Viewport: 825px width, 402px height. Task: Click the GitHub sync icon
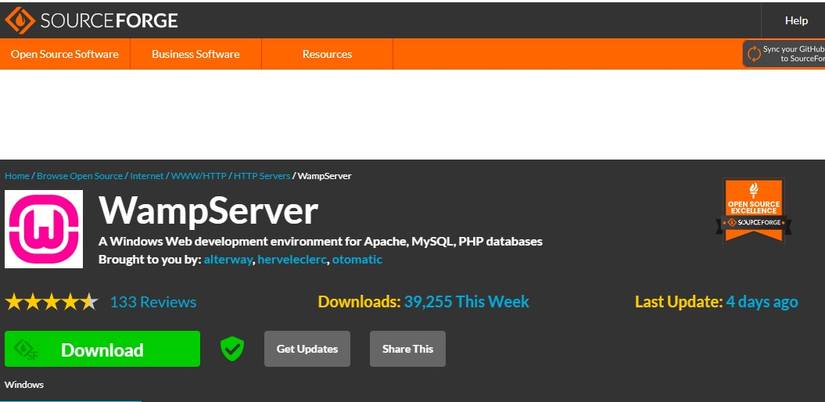753,54
